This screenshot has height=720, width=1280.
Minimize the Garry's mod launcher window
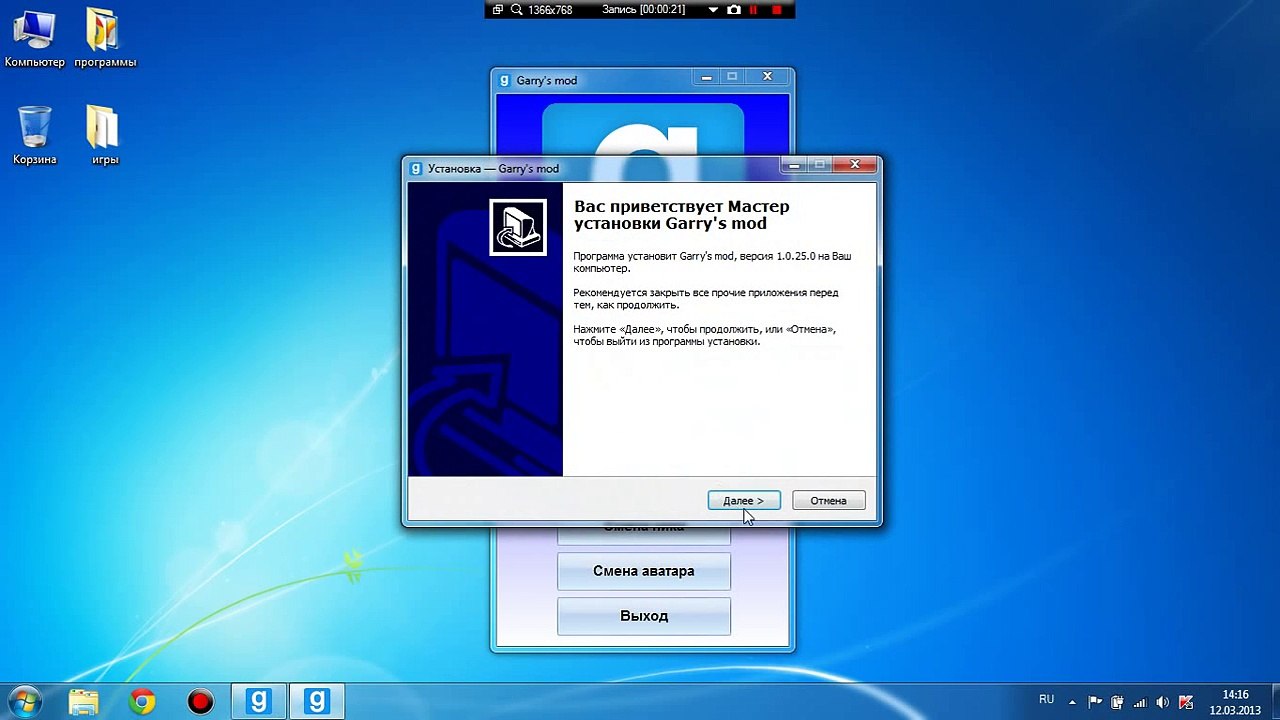click(x=707, y=77)
